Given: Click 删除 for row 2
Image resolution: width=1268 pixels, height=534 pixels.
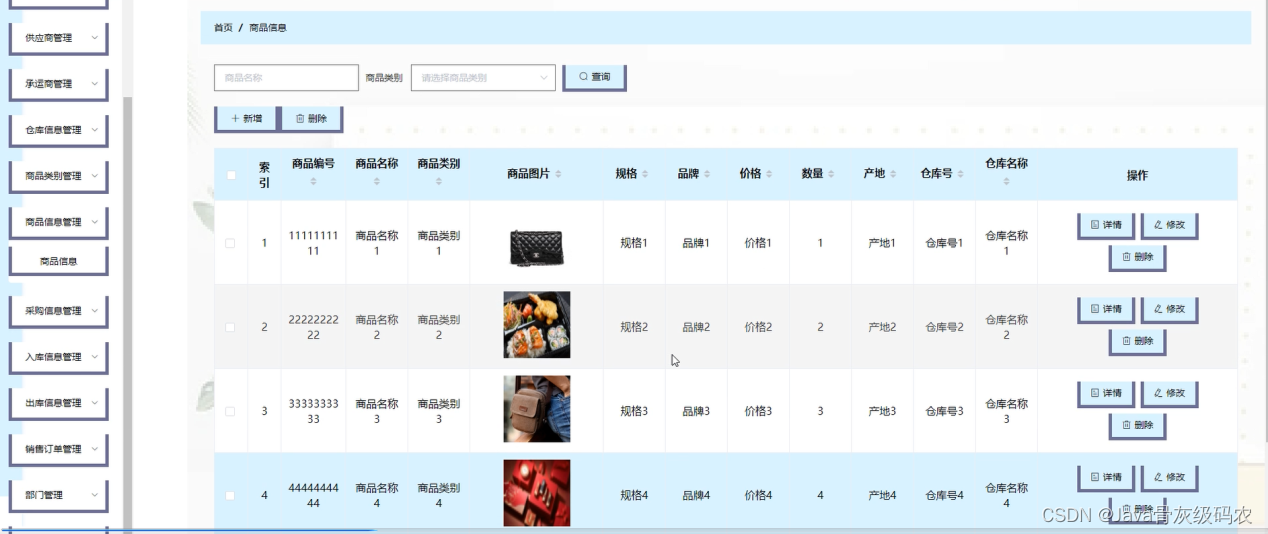Looking at the screenshot, I should pos(1137,341).
